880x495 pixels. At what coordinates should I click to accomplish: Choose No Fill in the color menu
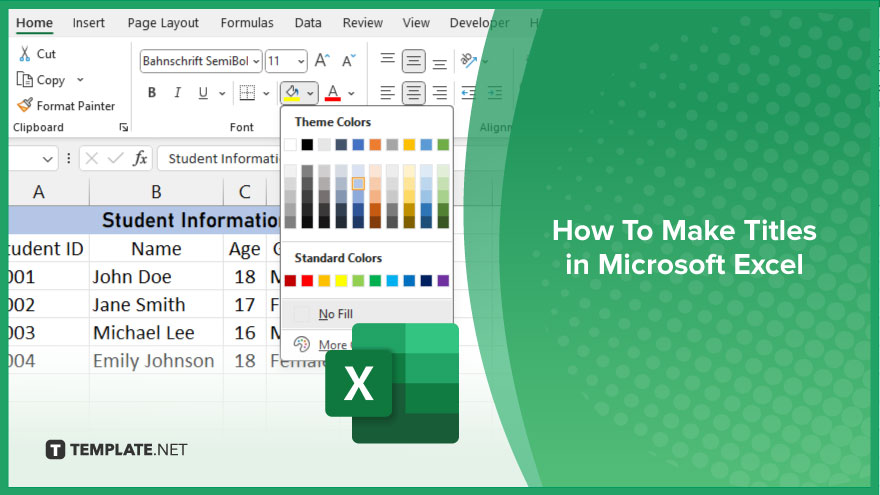(x=367, y=314)
